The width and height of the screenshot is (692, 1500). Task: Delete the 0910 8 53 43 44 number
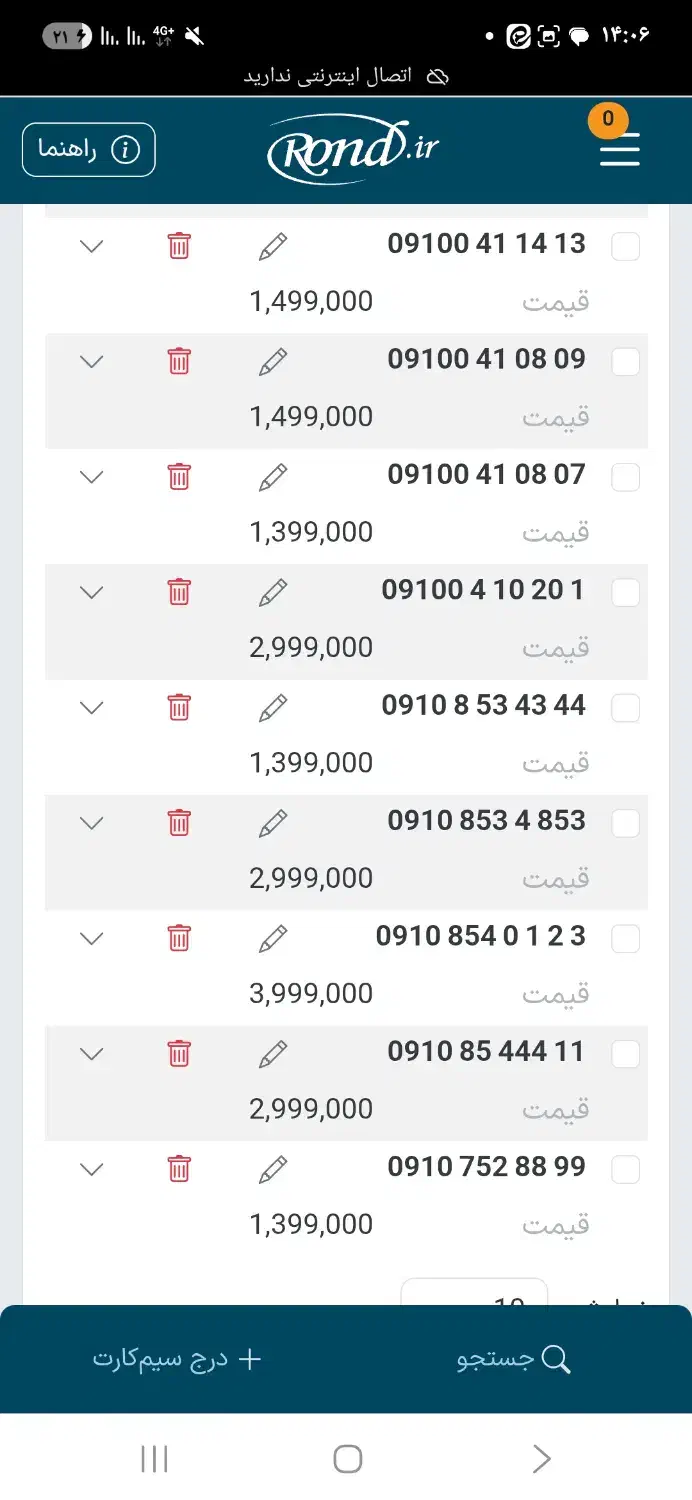[x=179, y=707]
